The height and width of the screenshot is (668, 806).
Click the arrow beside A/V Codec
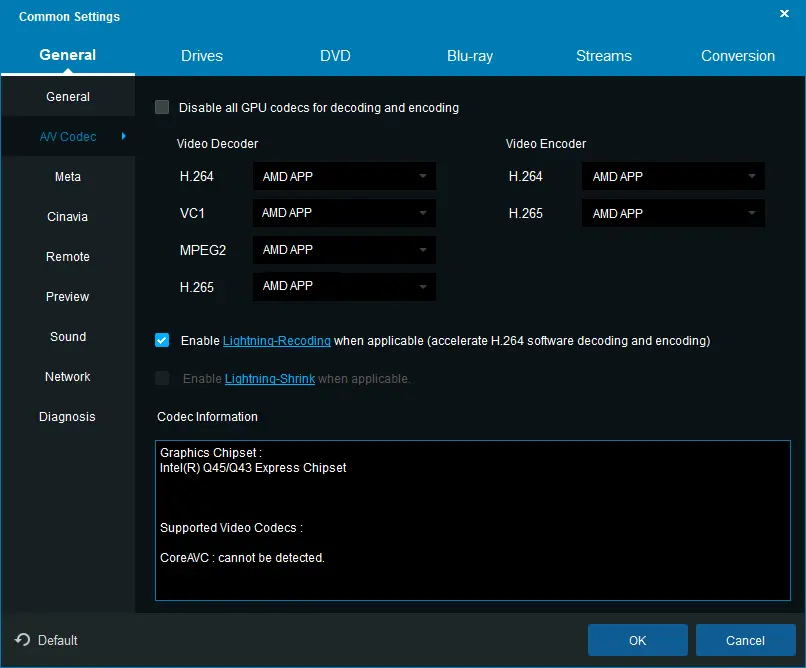point(124,136)
